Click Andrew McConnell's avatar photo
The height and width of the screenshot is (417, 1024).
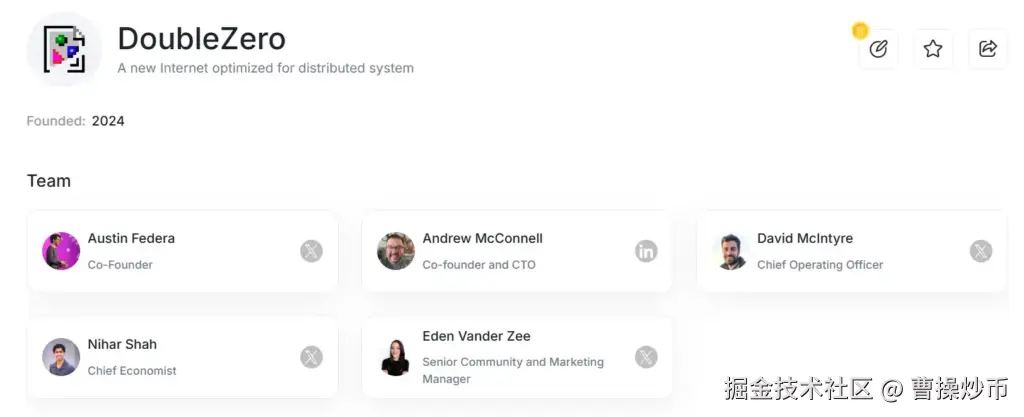[x=396, y=251]
